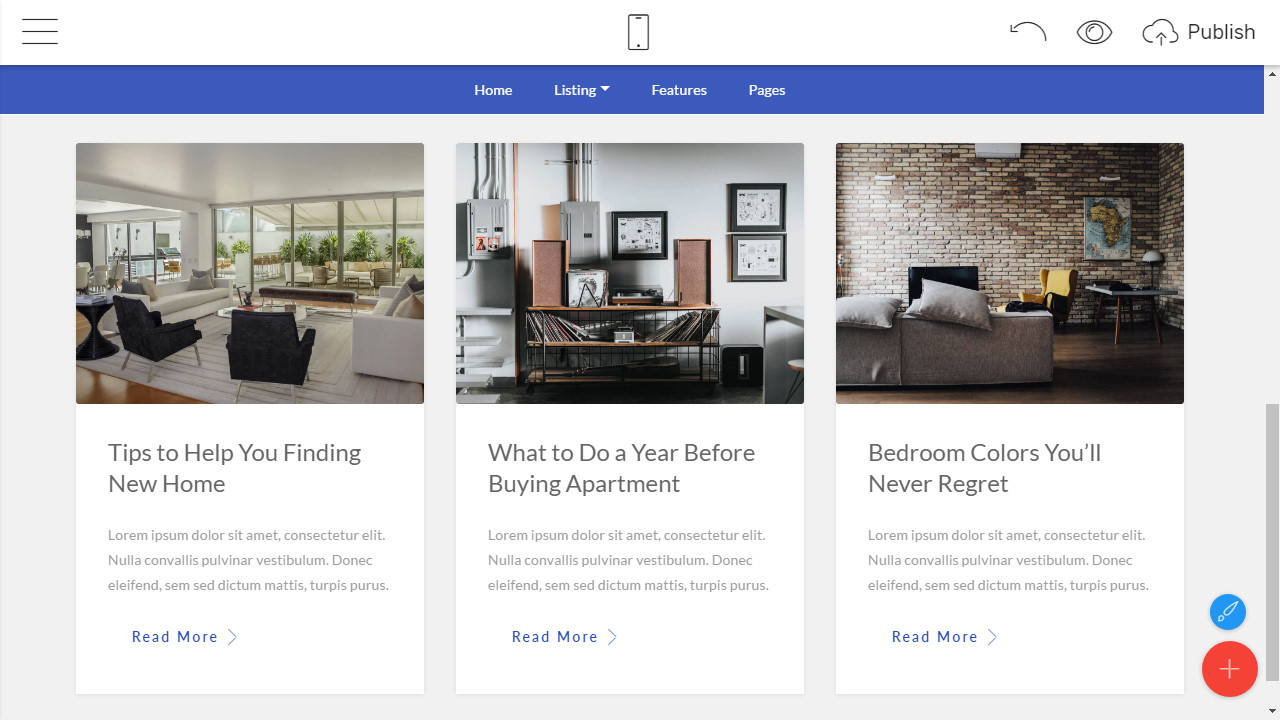Toggle the preview eye icon
The width and height of the screenshot is (1280, 720).
(1094, 32)
